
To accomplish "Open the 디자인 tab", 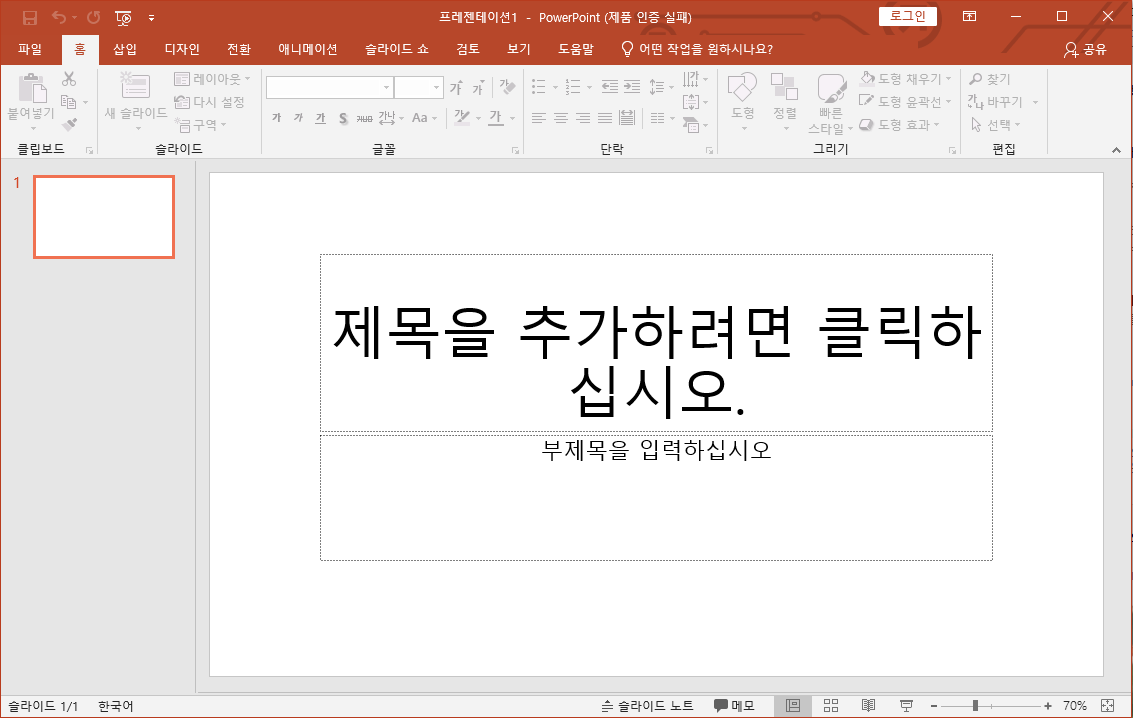I will [x=182, y=49].
